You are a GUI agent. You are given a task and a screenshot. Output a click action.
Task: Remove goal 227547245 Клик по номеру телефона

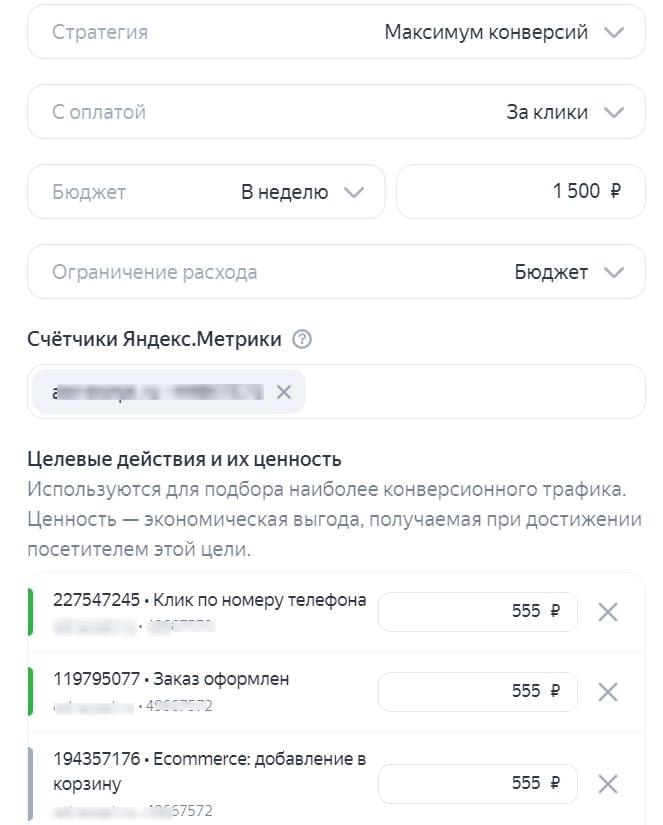(x=609, y=612)
